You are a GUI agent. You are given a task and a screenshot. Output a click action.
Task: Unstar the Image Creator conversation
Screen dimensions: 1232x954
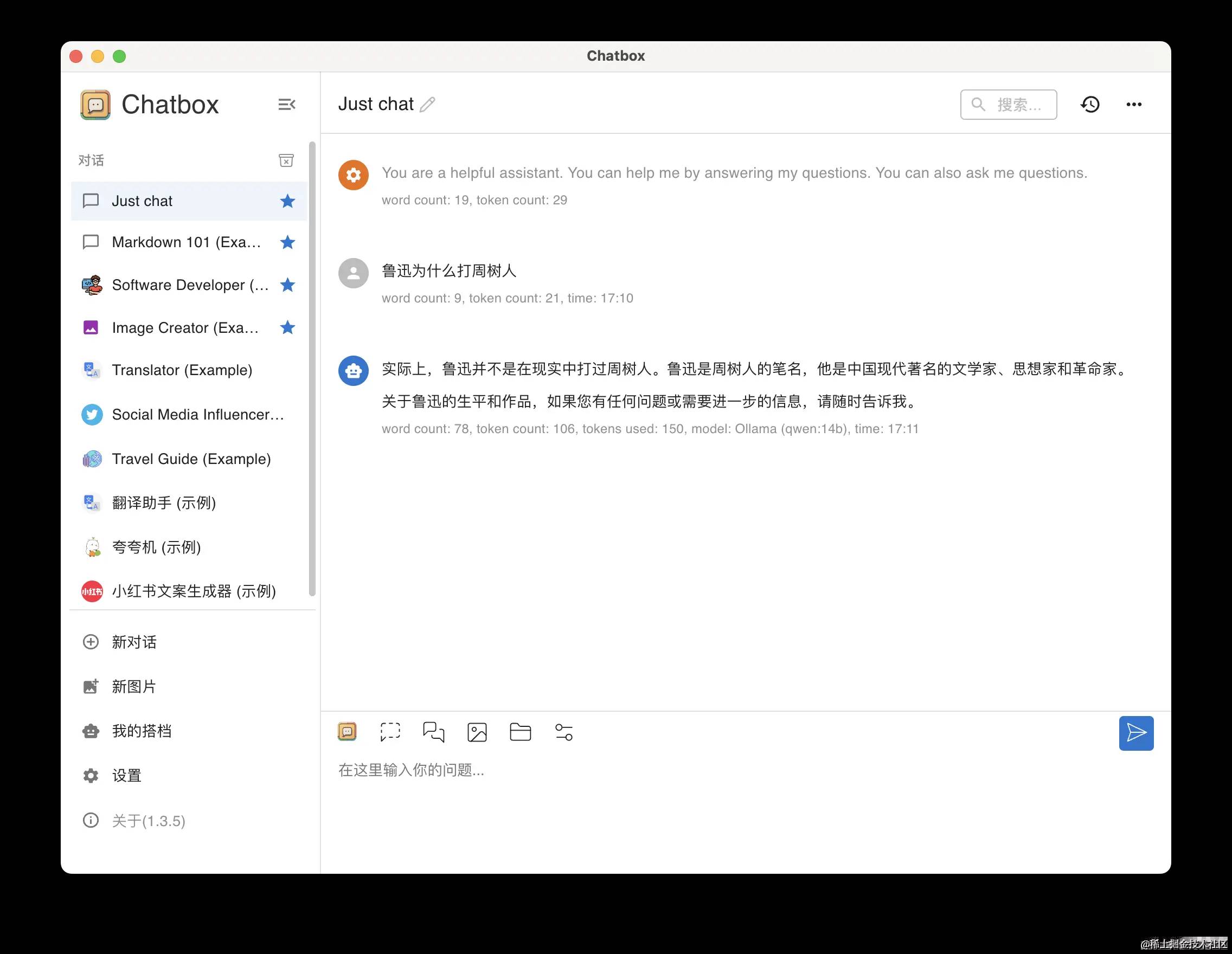(288, 327)
